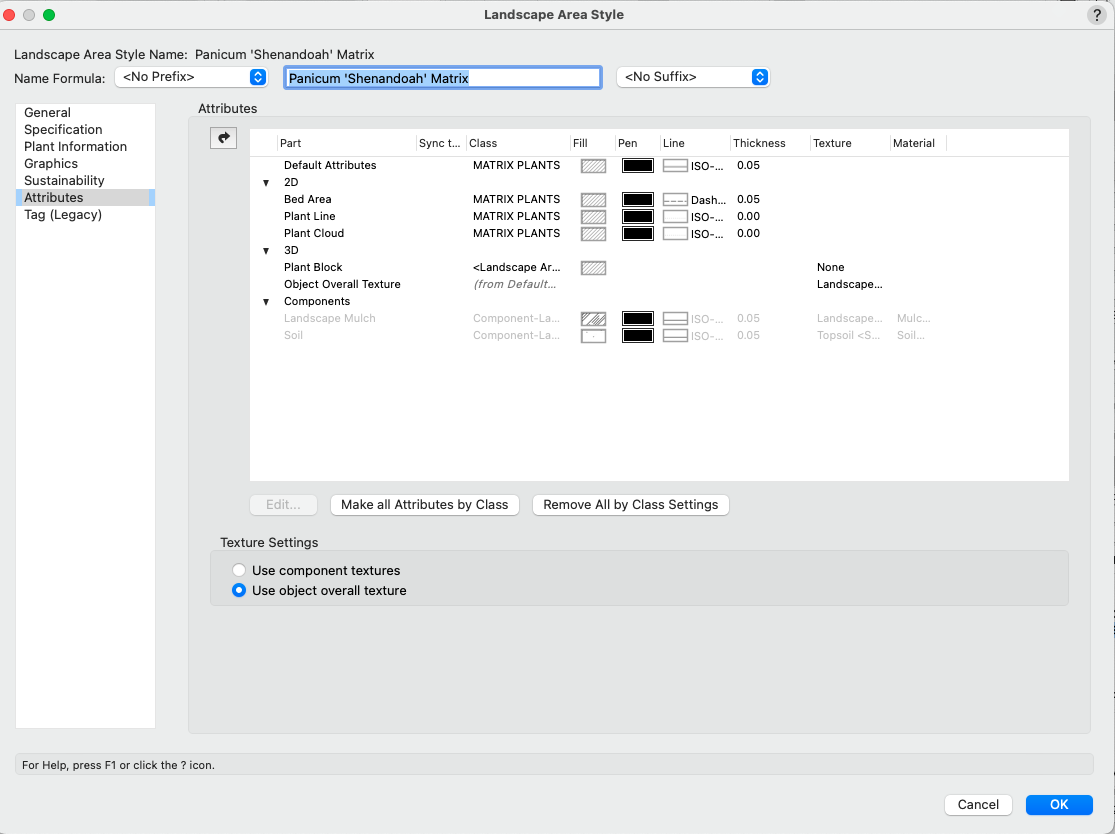Screen dimensions: 1115x834
Task: Click Default Attributes line style icon
Action: (675, 166)
